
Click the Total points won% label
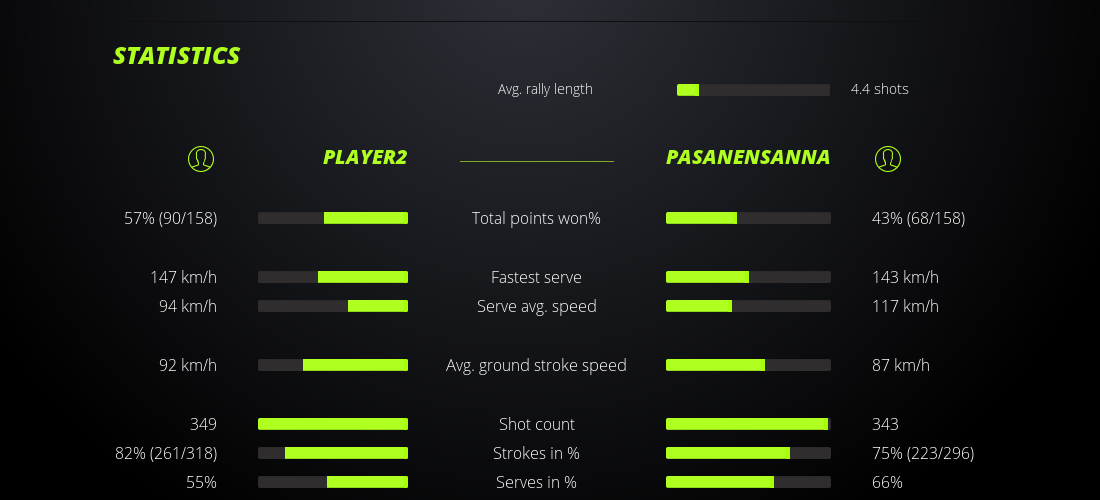pos(536,218)
